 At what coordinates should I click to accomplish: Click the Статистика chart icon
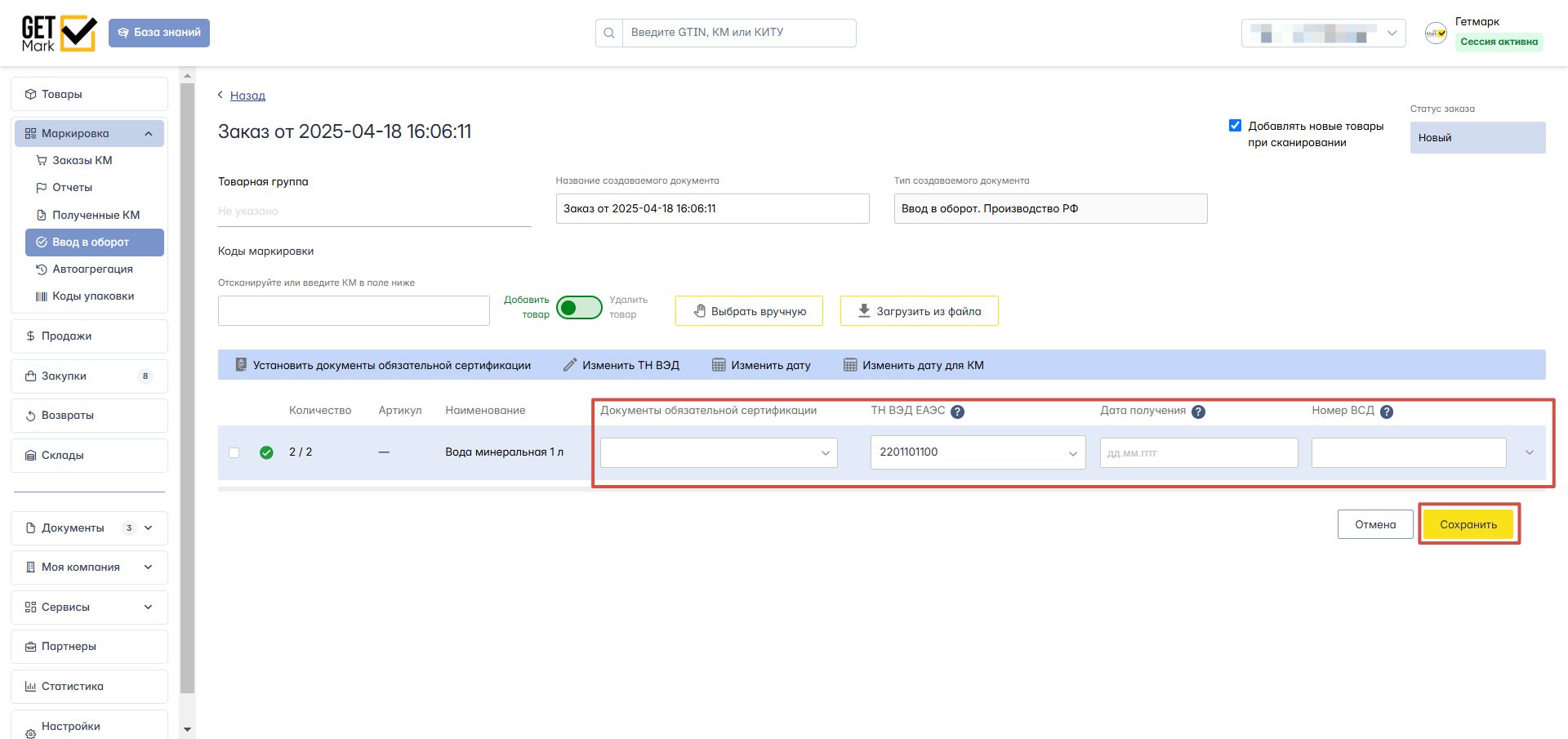pyautogui.click(x=31, y=686)
